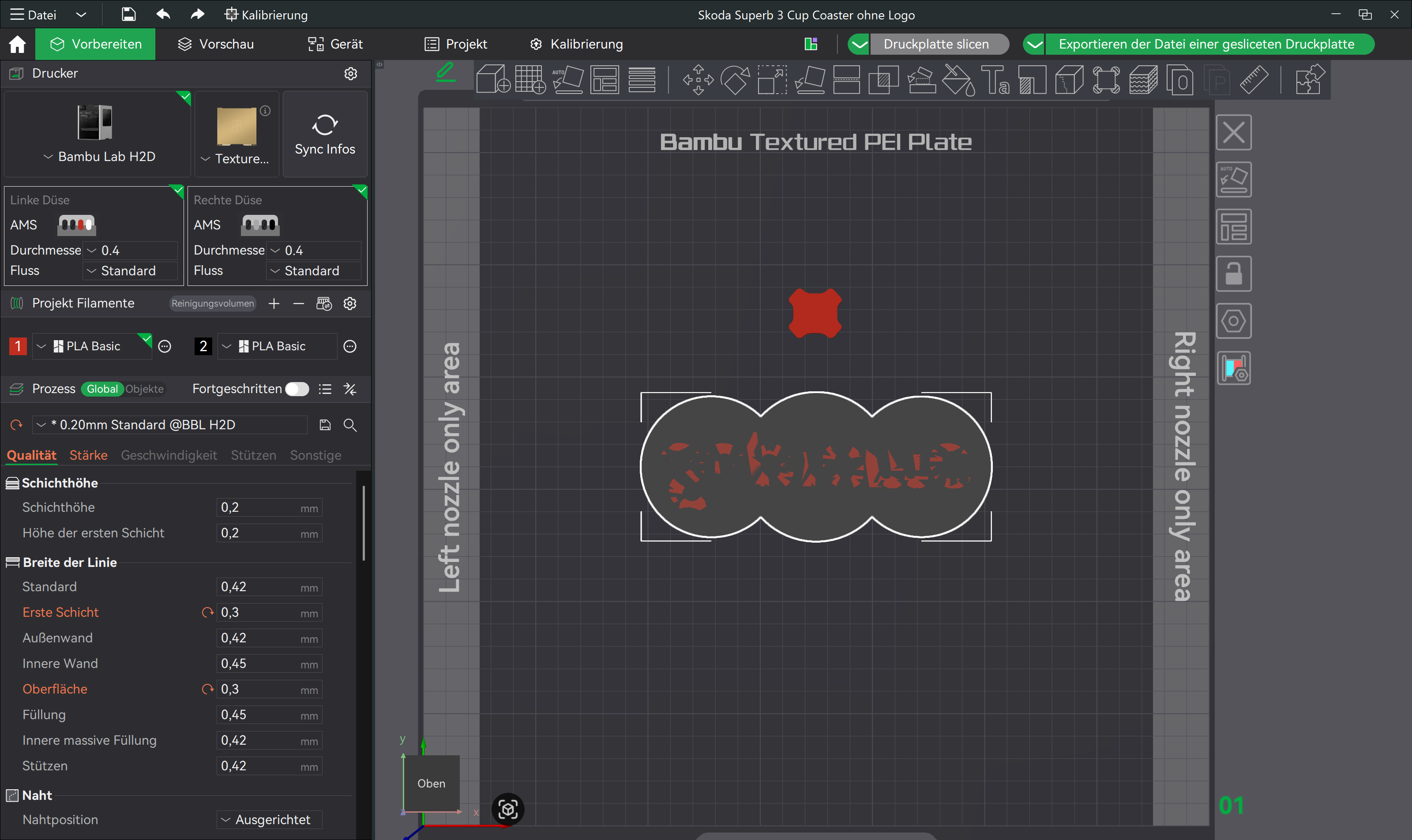This screenshot has height=840, width=1412.
Task: Open the Druckplatte slicen dropdown arrow
Action: tap(859, 44)
